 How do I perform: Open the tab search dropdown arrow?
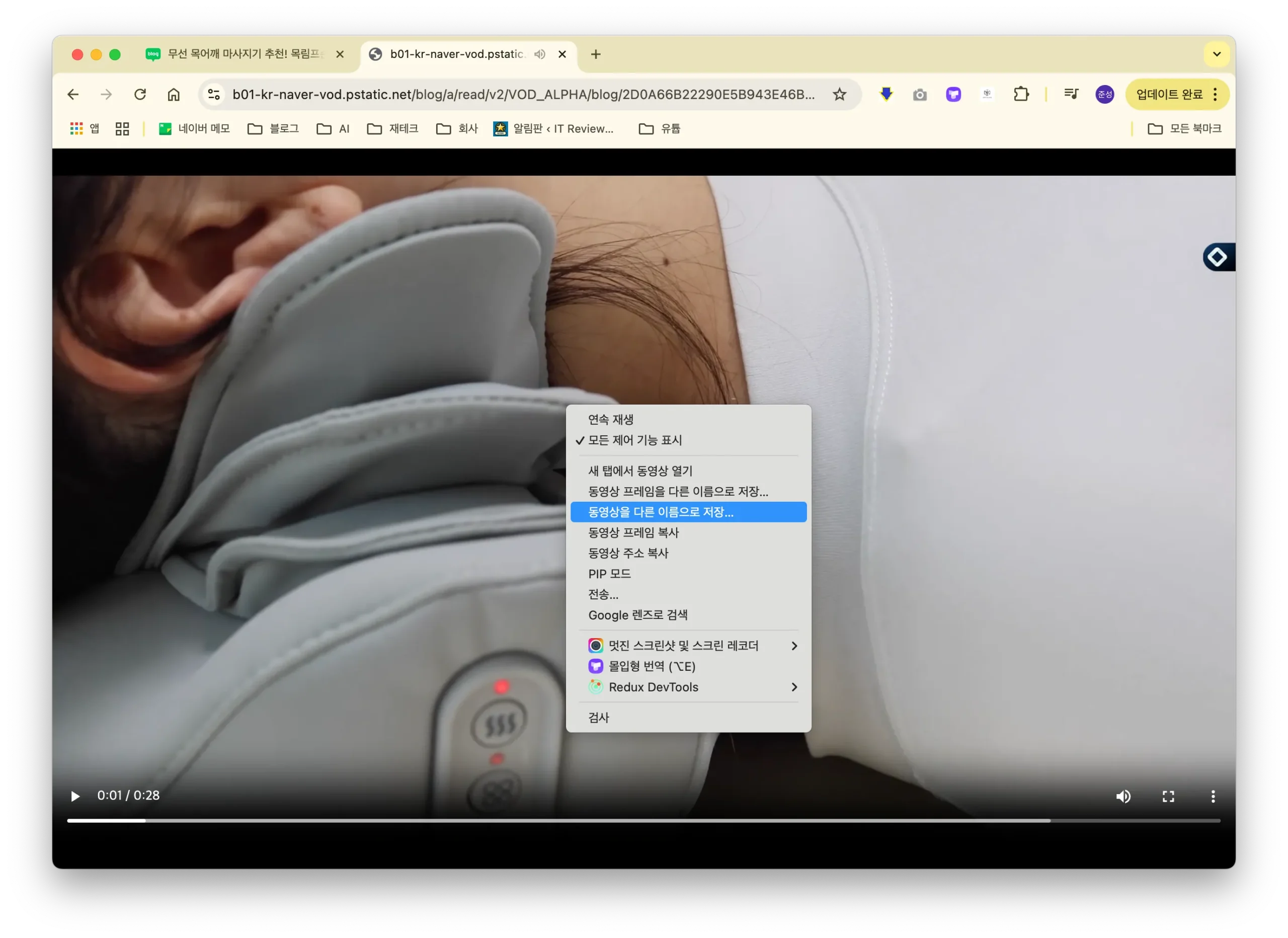(x=1217, y=54)
